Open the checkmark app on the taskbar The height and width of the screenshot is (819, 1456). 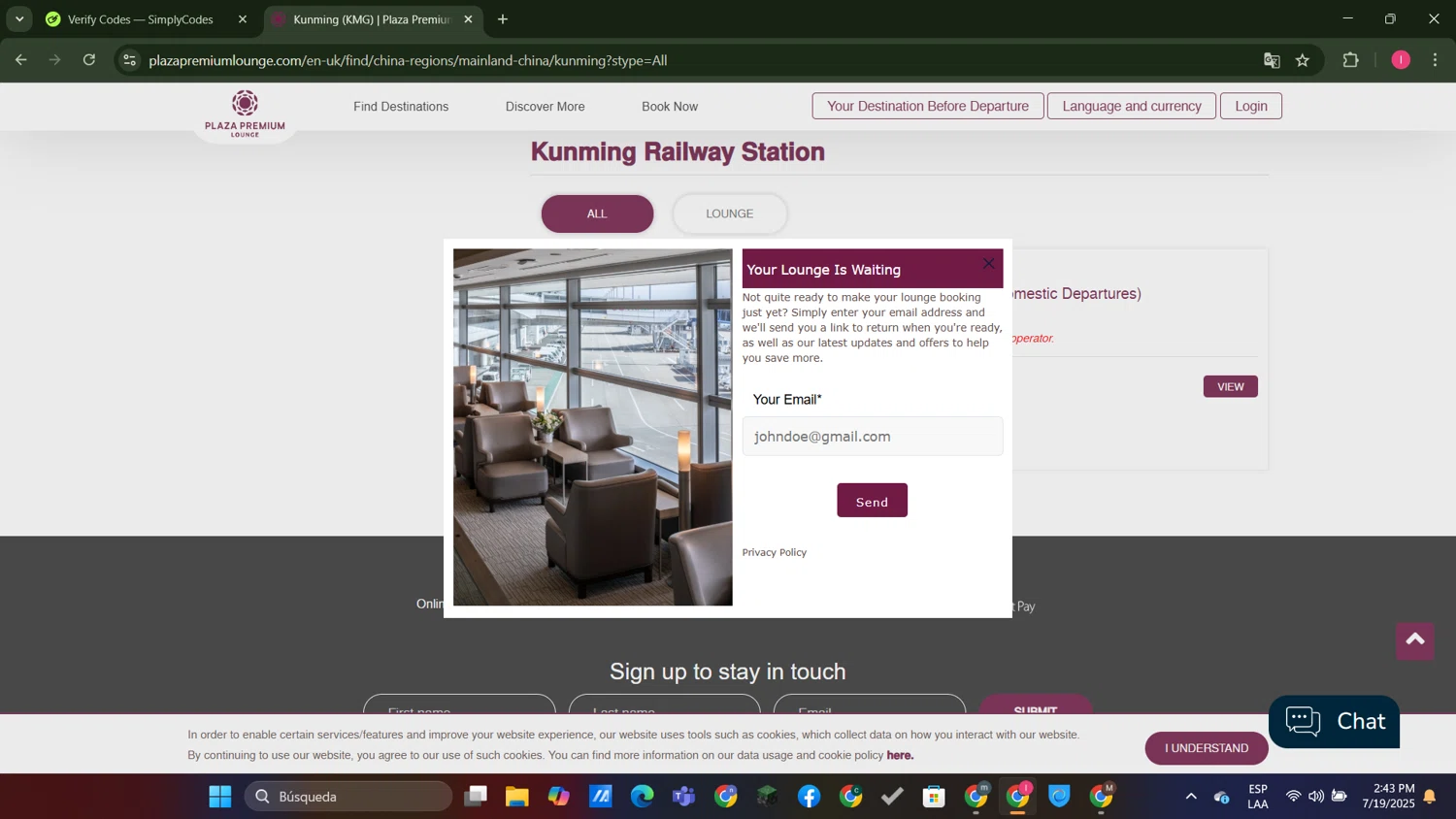(892, 797)
